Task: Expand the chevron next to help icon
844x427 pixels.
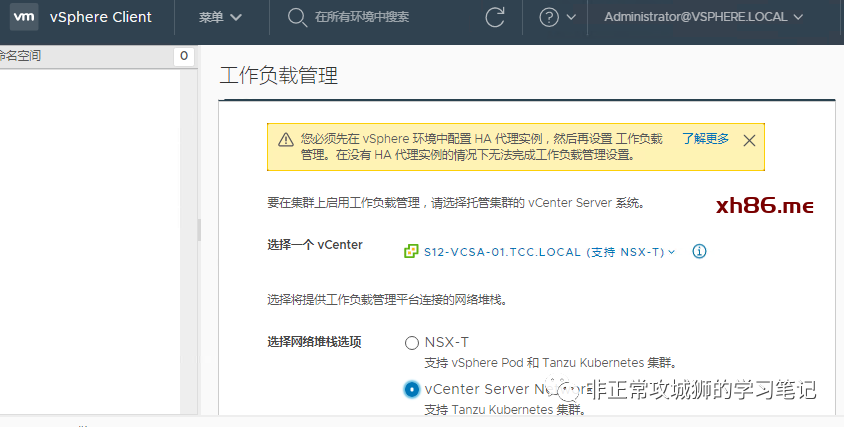Action: point(571,17)
